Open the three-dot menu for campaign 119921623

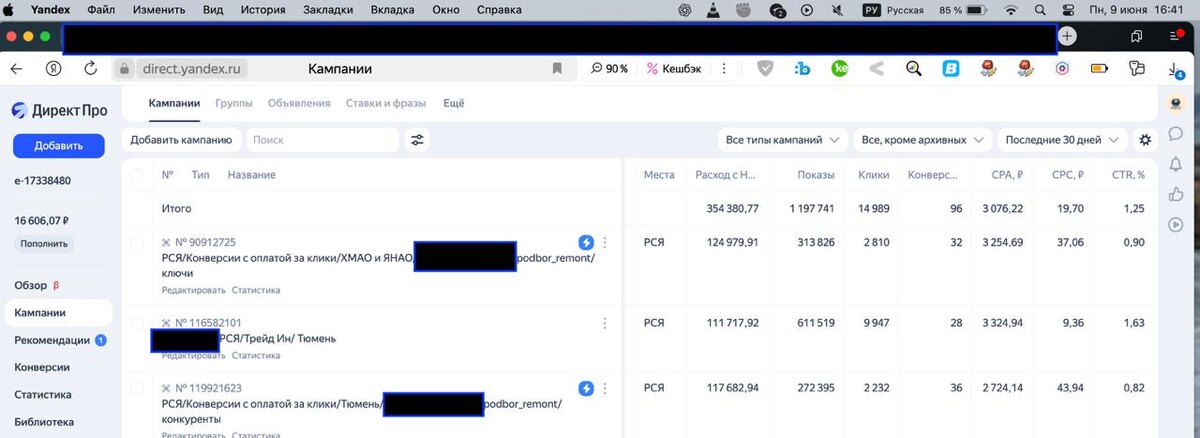pyautogui.click(x=604, y=388)
